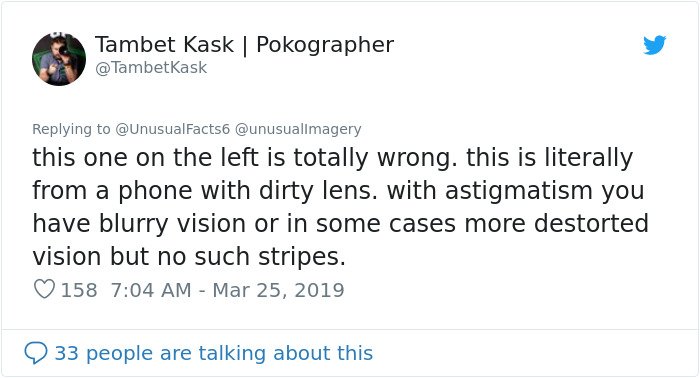This screenshot has height=378, width=700.
Task: Open the @UnusualFacts6 mention
Action: [x=172, y=129]
